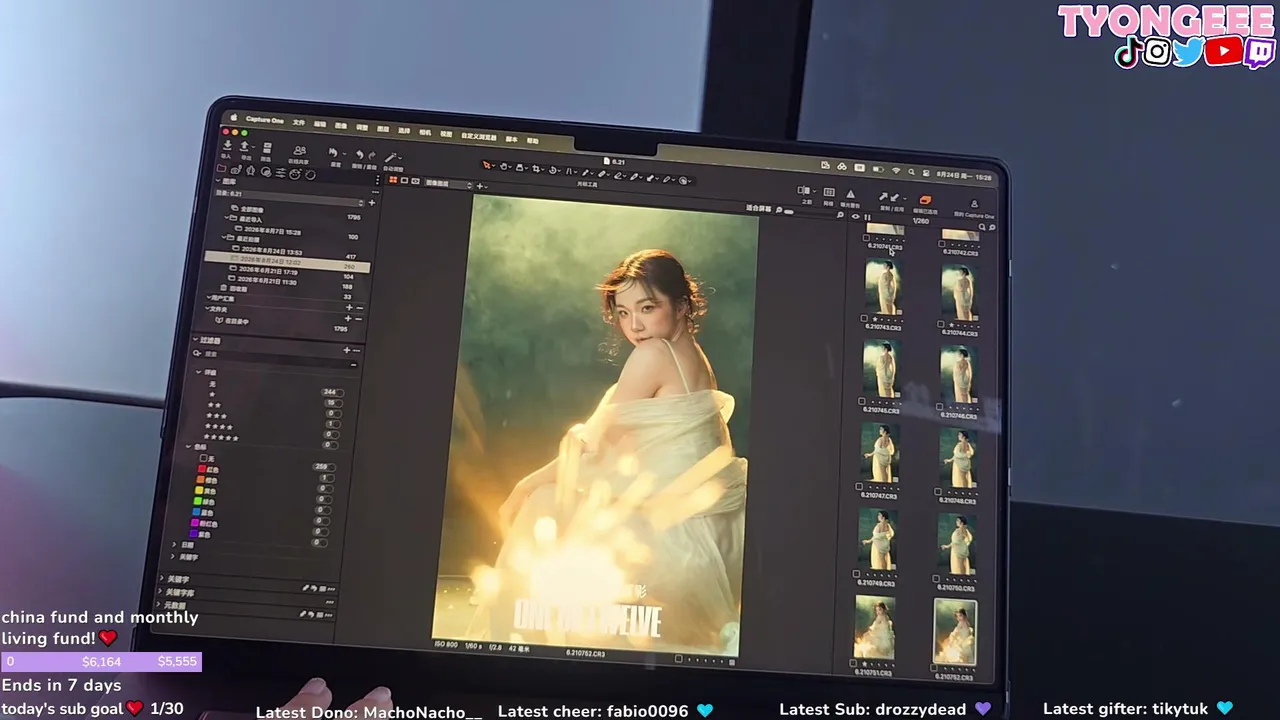Expand the 日期 date filter group
Image resolution: width=1280 pixels, height=720 pixels.
pos(176,545)
